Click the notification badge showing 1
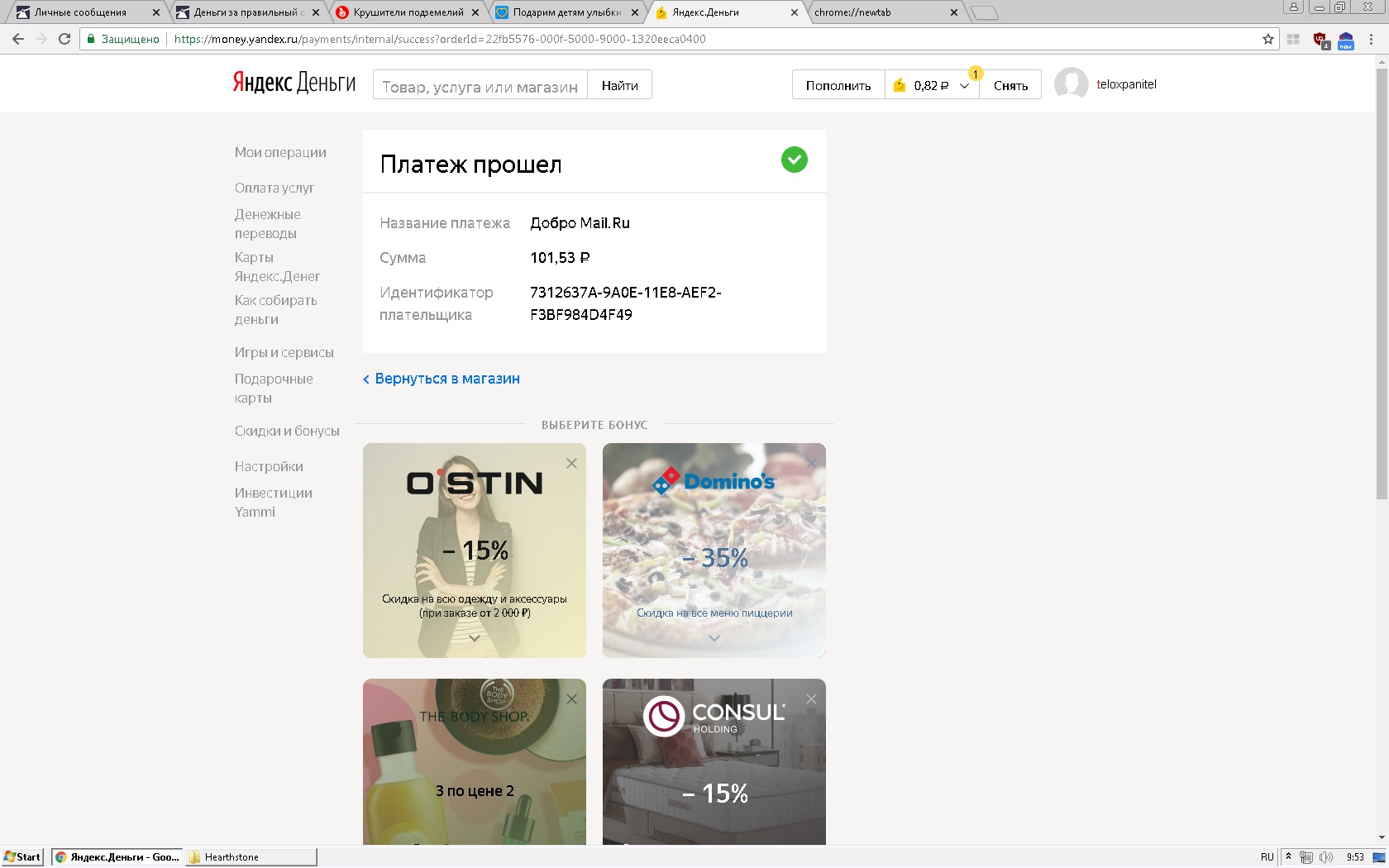The image size is (1389, 868). click(976, 74)
